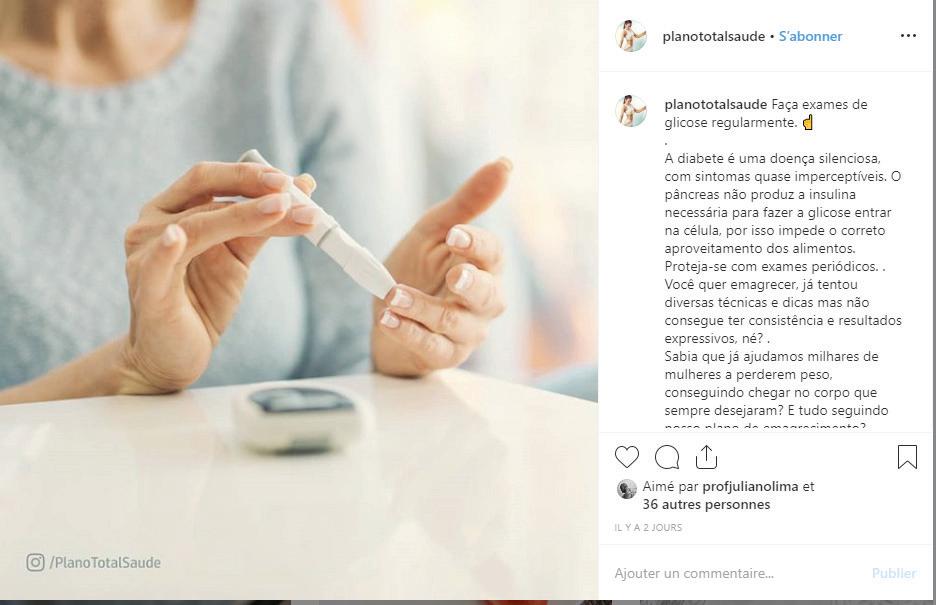Click profjulianolima's small avatar in likes
The height and width of the screenshot is (605, 936).
point(626,489)
